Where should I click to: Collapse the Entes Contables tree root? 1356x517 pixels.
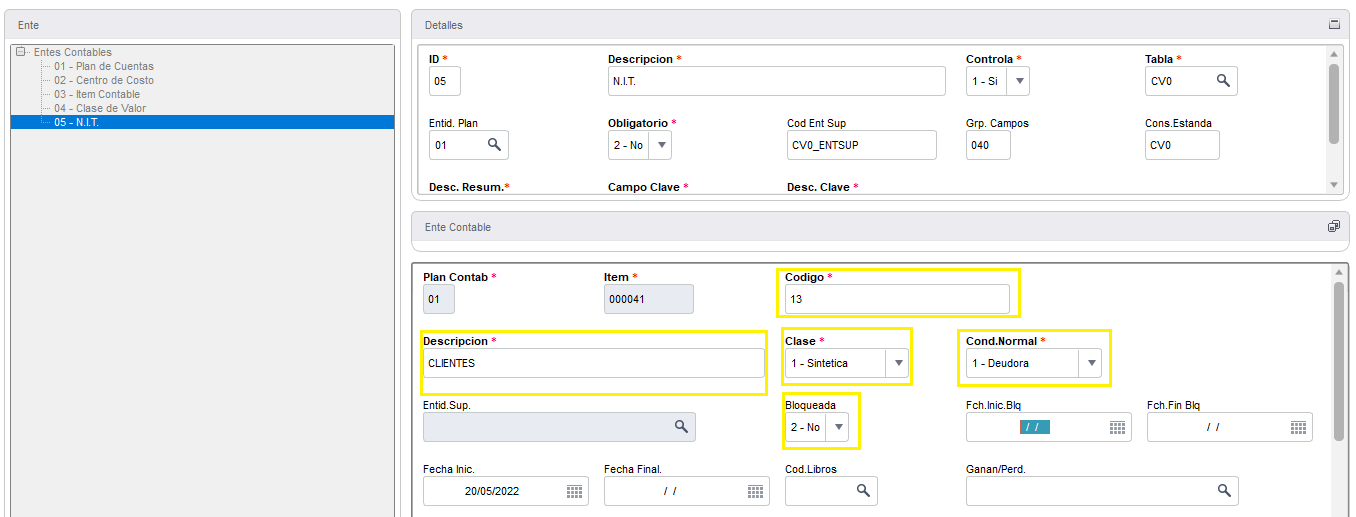coord(21,52)
